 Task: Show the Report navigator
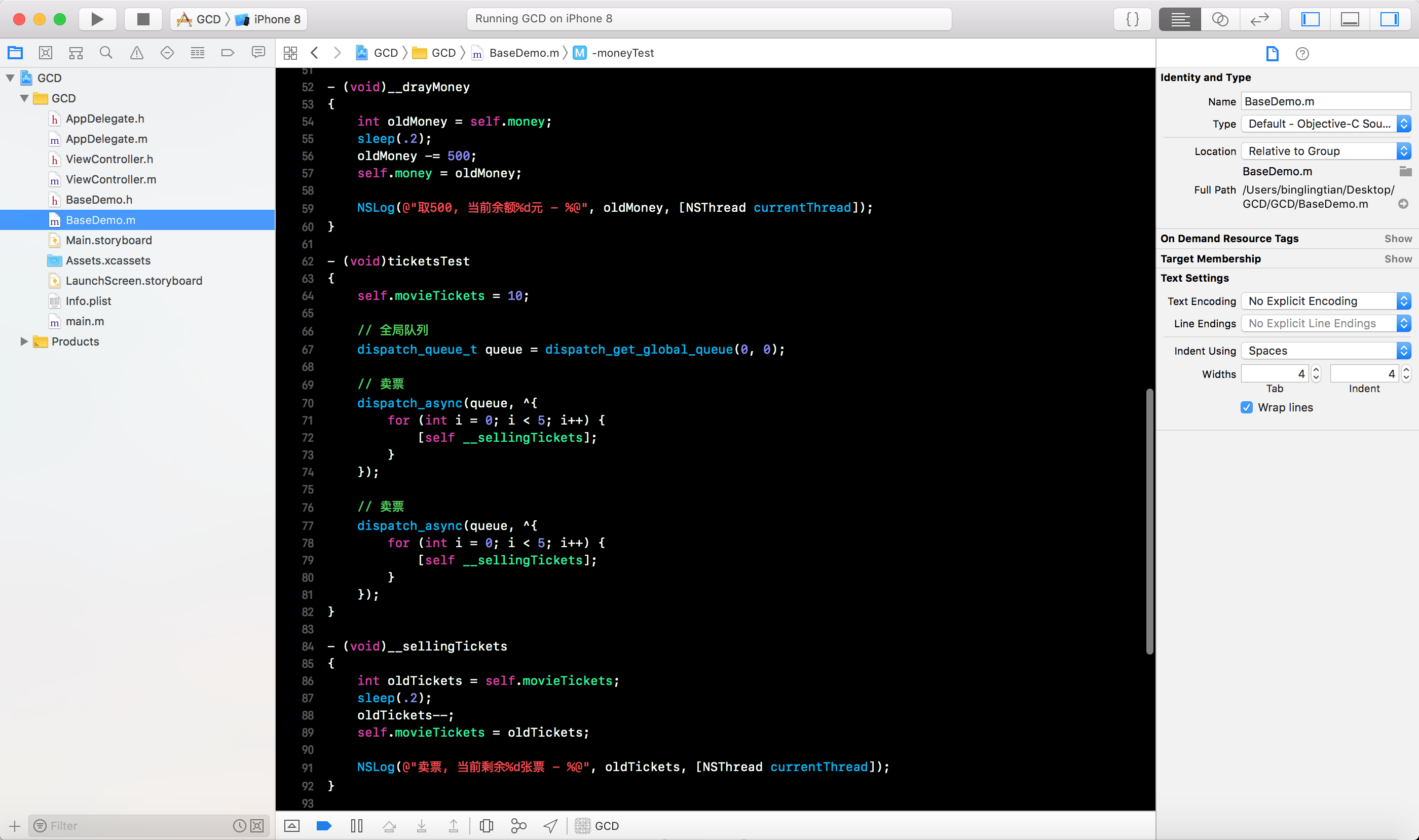pyautogui.click(x=258, y=53)
